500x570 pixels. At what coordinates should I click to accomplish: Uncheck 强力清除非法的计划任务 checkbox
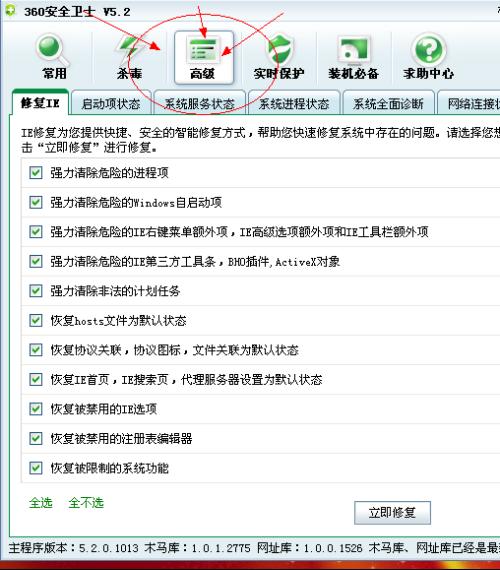pos(36,291)
